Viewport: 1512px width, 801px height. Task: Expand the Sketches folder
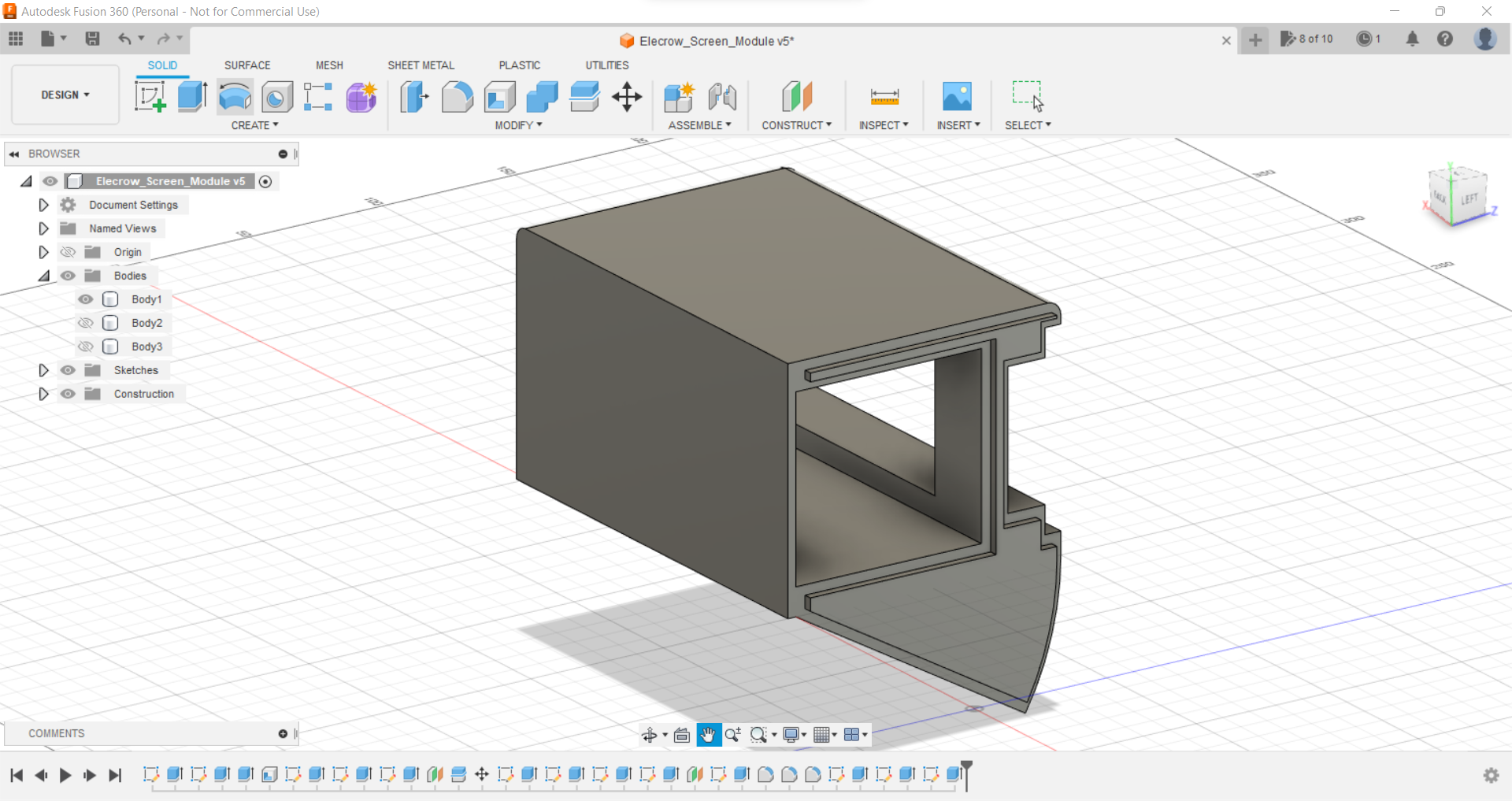click(43, 370)
